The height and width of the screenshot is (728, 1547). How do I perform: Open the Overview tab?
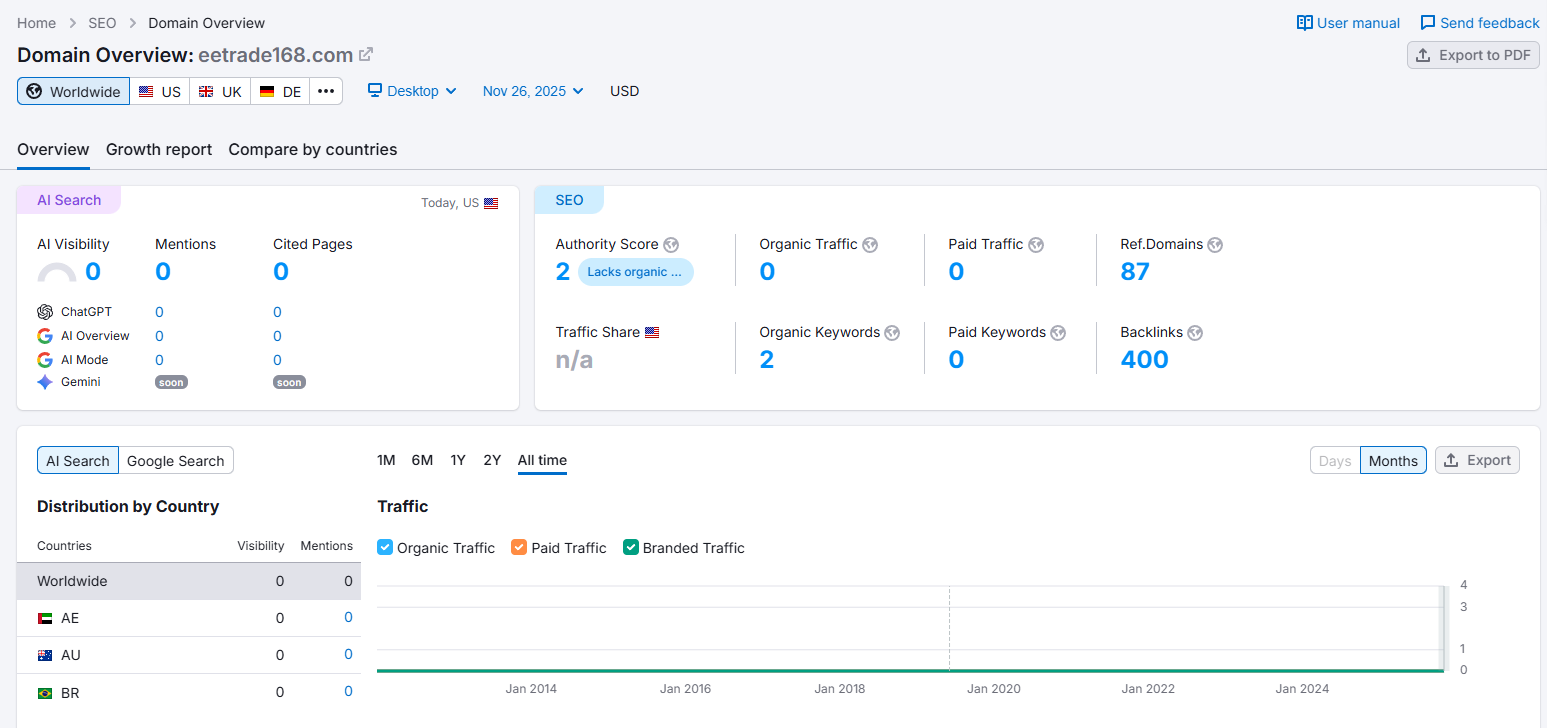53,149
